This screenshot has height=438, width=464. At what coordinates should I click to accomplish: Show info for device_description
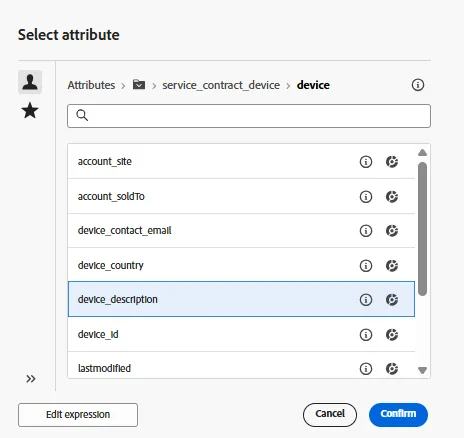(366, 300)
